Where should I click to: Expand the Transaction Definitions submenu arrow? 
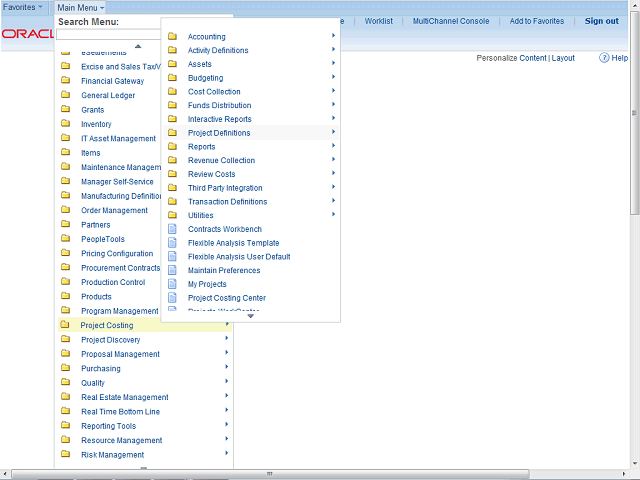pyautogui.click(x=333, y=200)
